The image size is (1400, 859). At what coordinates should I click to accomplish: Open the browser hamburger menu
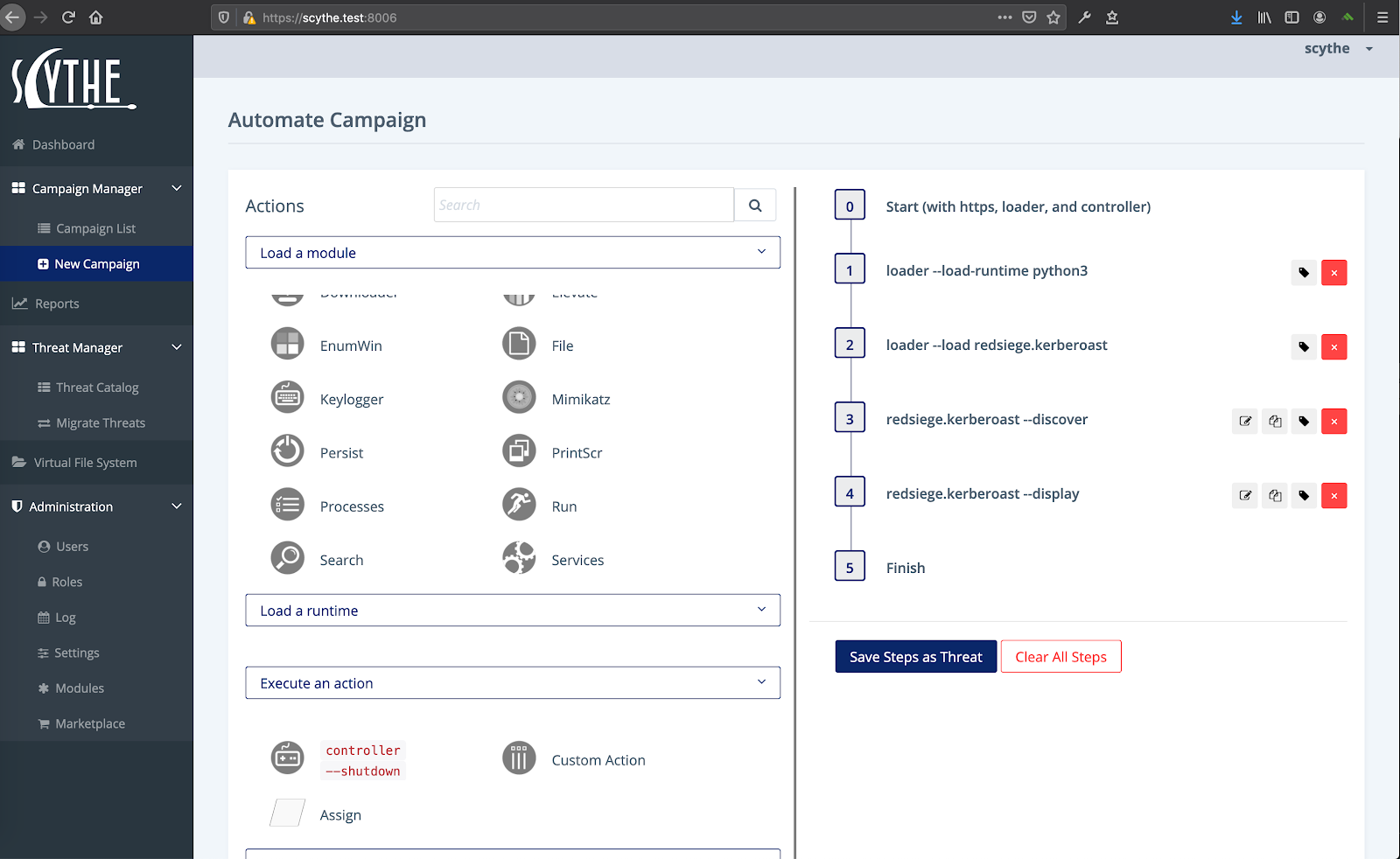(x=1382, y=17)
